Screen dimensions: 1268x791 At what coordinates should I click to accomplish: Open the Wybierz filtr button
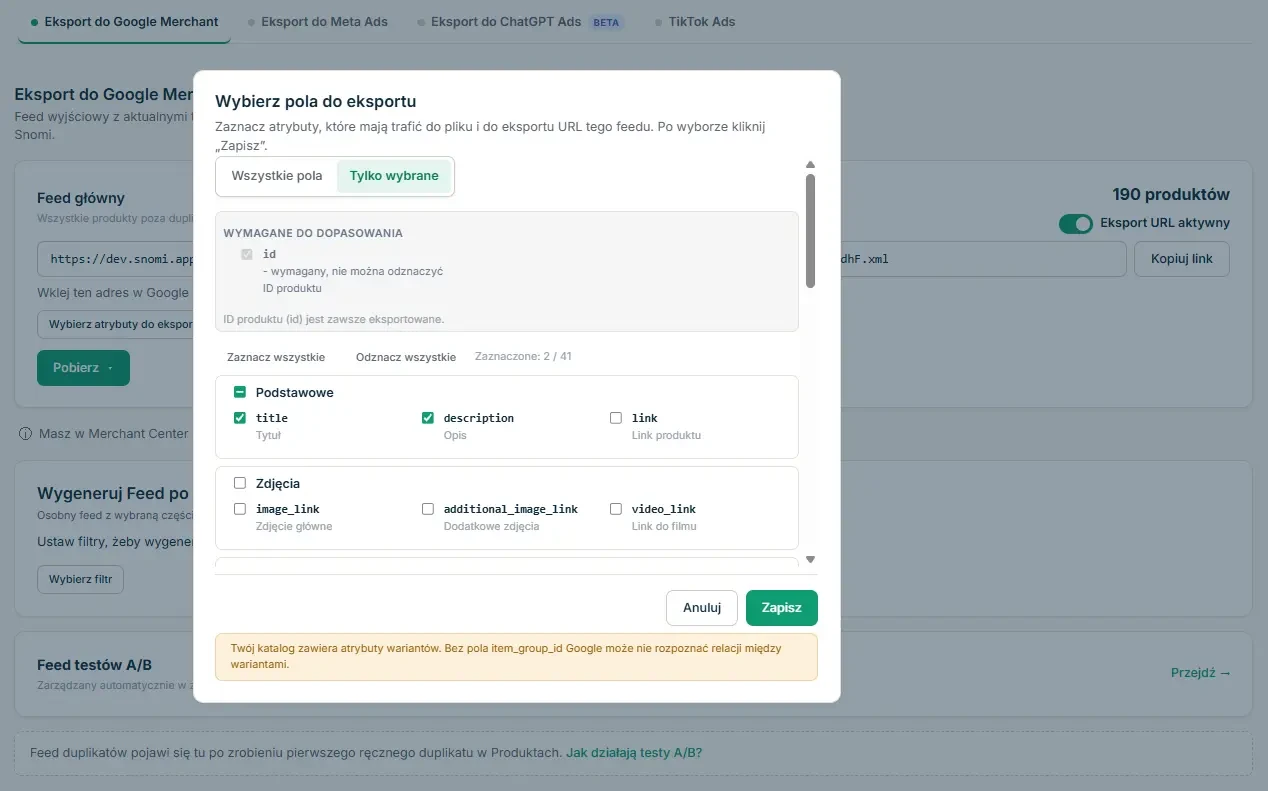[80, 580]
